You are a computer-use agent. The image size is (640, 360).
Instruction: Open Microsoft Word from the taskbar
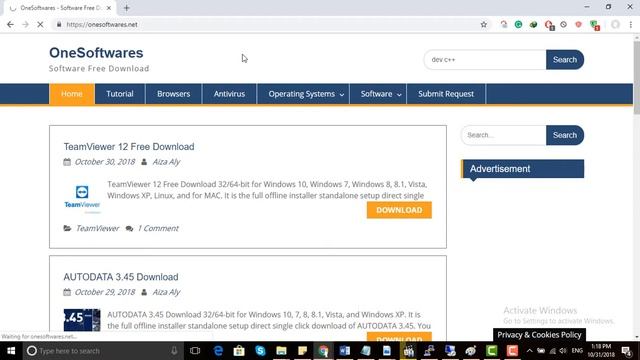[x=344, y=351]
